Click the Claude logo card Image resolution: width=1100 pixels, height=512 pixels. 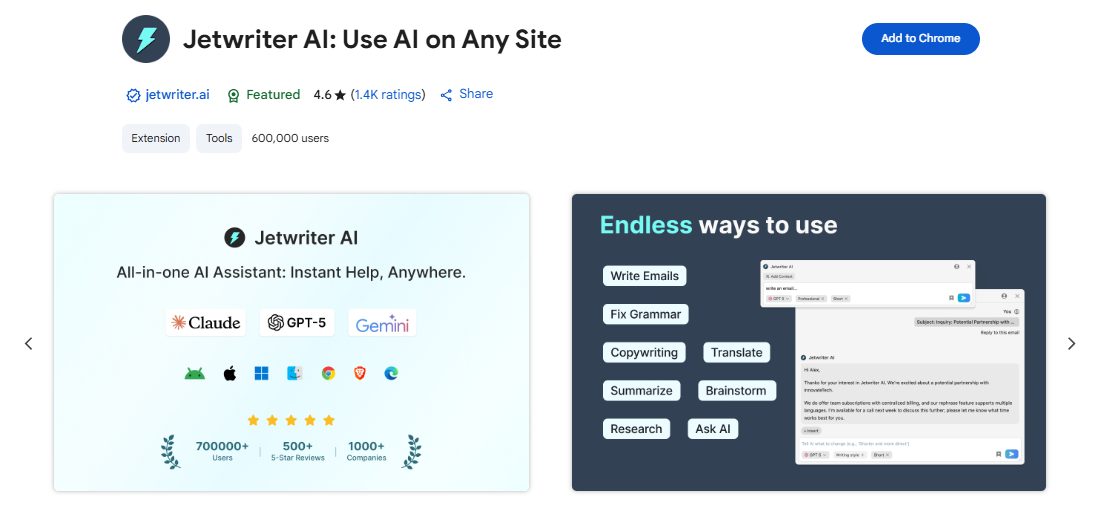207,322
